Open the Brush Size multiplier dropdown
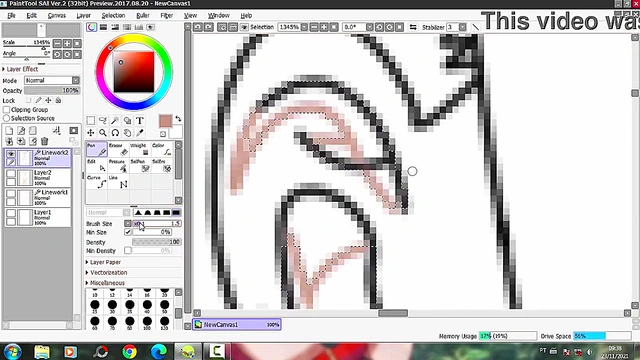Image resolution: width=640 pixels, height=360 pixels. [x=128, y=223]
